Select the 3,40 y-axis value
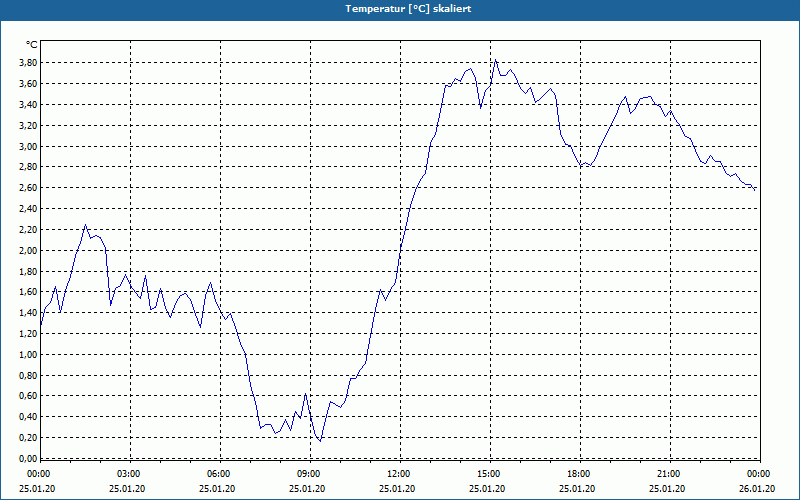The width and height of the screenshot is (800, 500). tap(29, 105)
